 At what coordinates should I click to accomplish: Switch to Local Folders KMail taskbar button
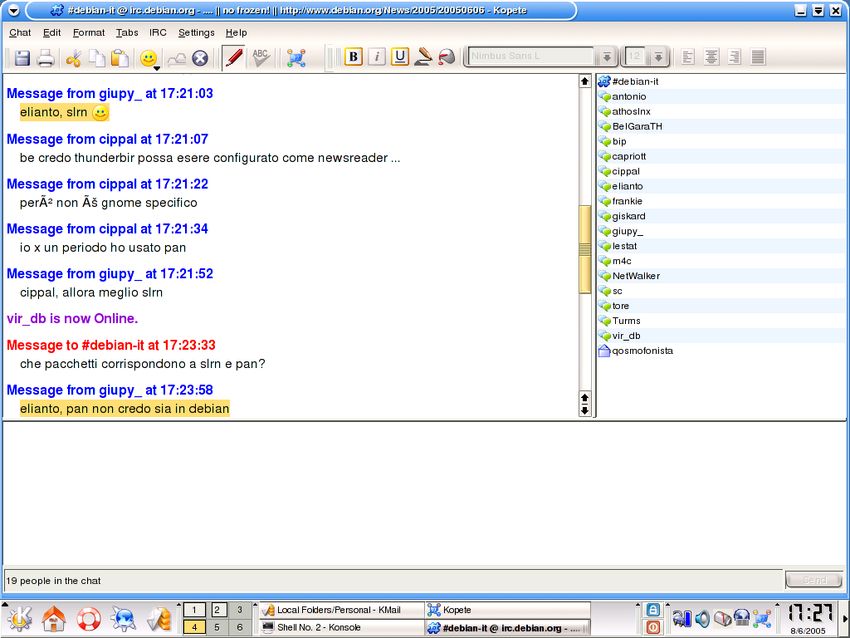(x=339, y=610)
